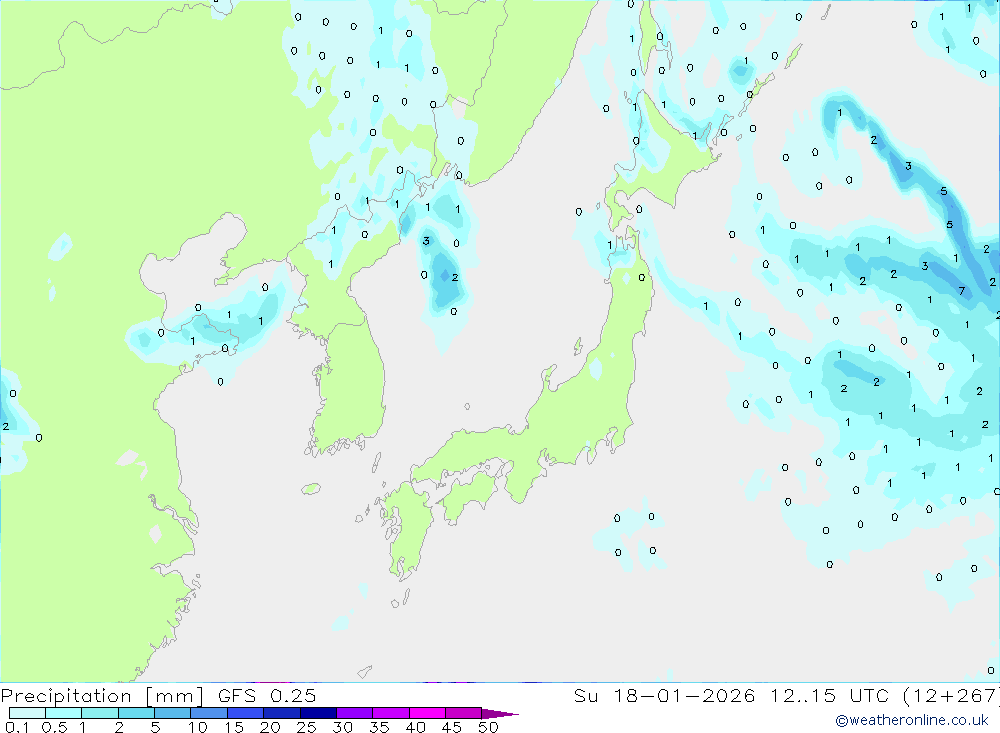Click the 40–45 mm magenta legend swatch

click(x=427, y=713)
